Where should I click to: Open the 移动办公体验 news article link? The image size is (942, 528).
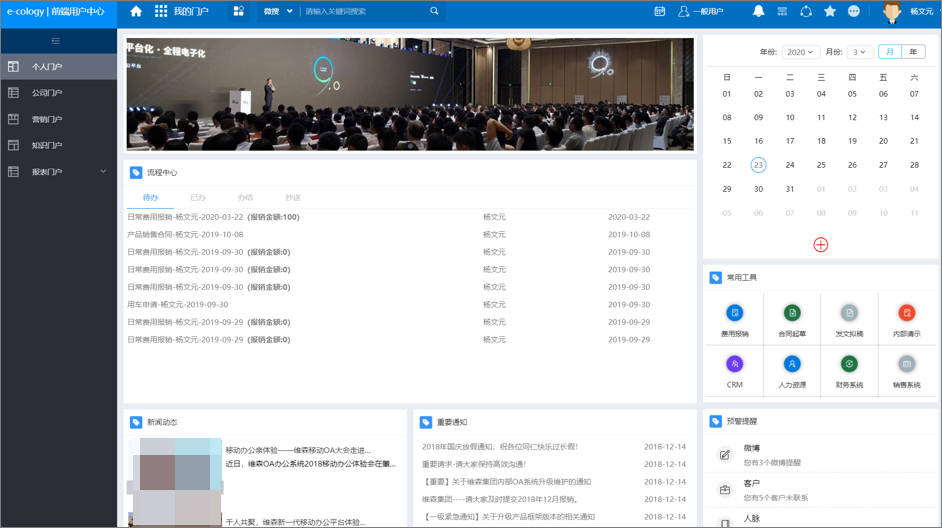tap(298, 450)
